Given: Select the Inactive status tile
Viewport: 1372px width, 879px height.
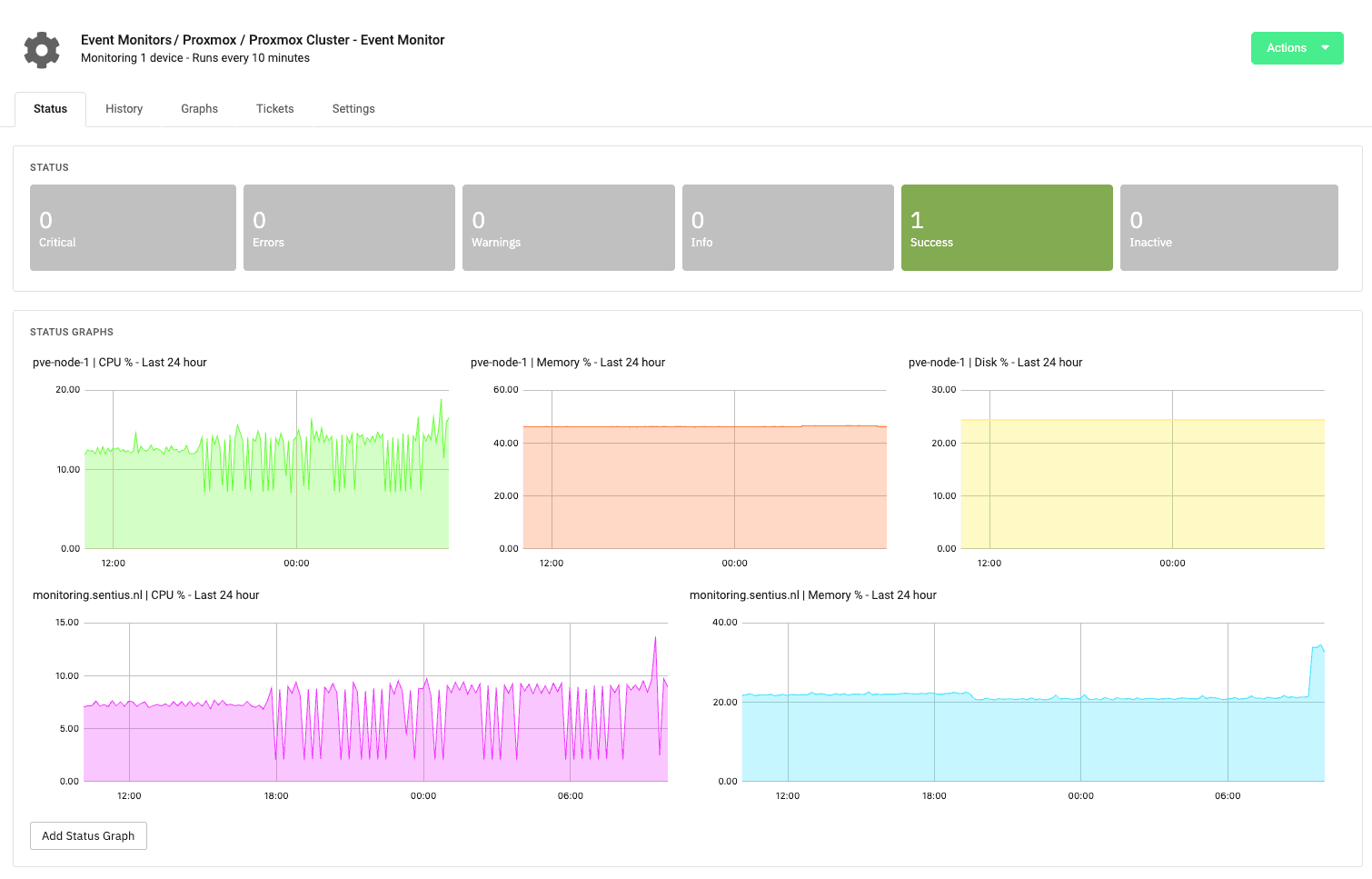Looking at the screenshot, I should (1228, 227).
